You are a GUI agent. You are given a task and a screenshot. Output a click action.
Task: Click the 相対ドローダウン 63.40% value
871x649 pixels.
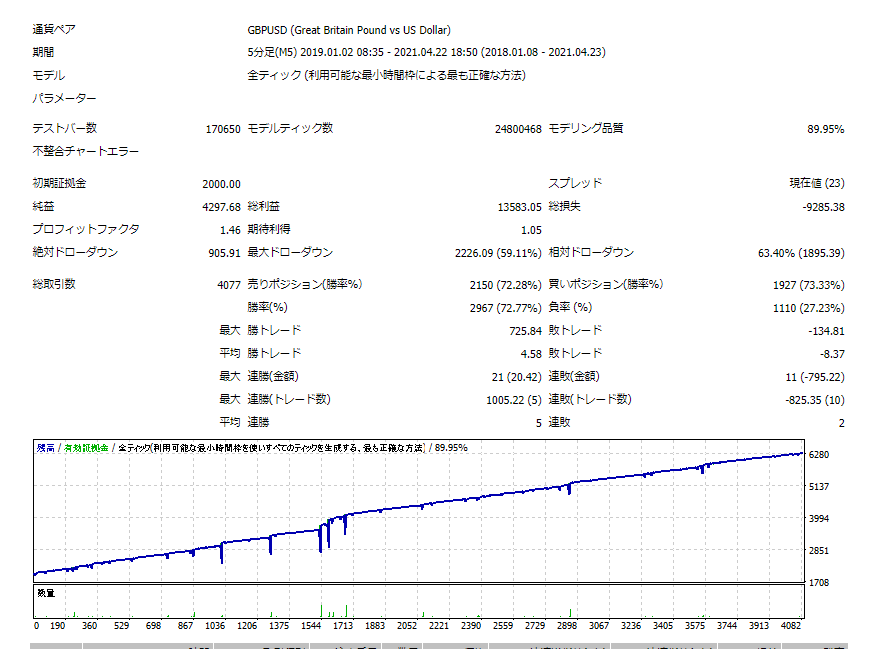pyautogui.click(x=801, y=253)
